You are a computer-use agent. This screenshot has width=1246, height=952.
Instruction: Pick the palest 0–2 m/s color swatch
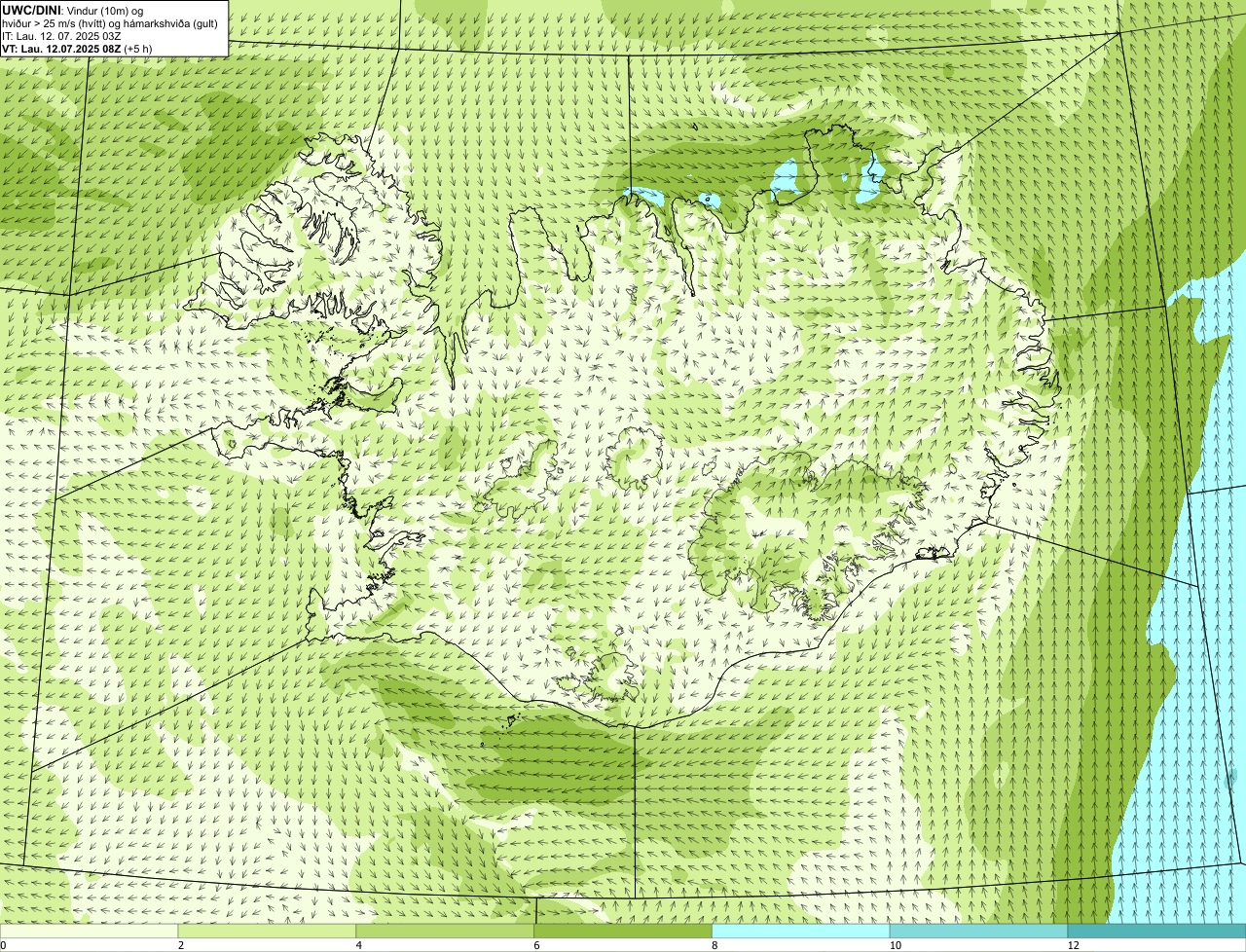coord(89,931)
